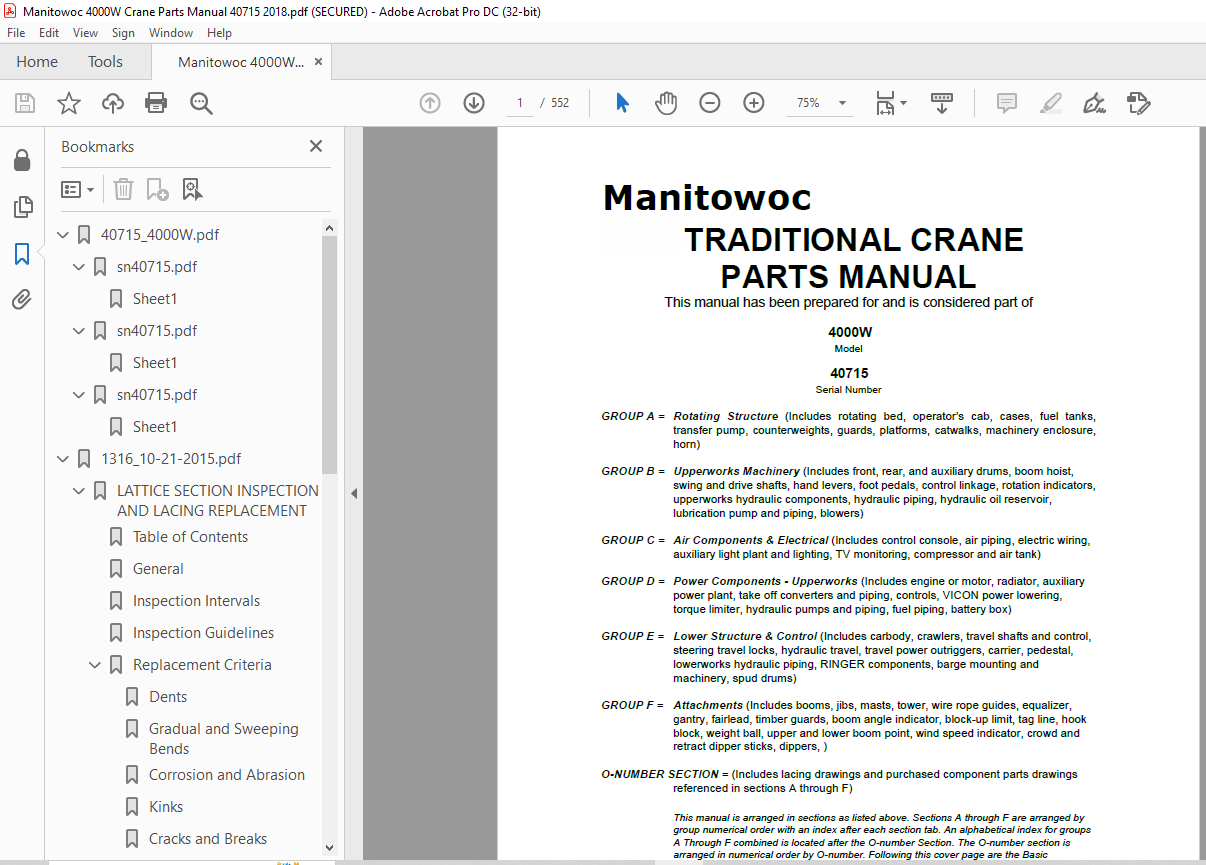Bookmark this file with the star icon
1206x865 pixels.
(69, 103)
